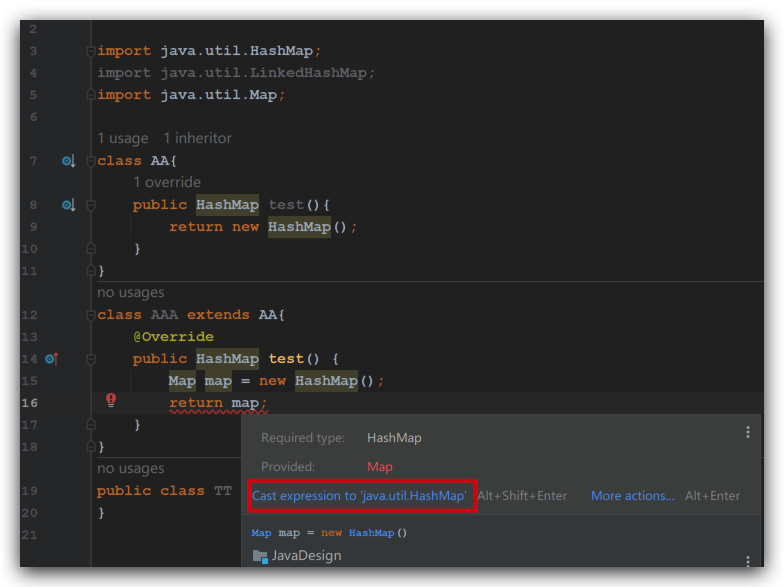Click the fold end marker on line 17
Viewport: 784px width, 587px height.
(91, 424)
